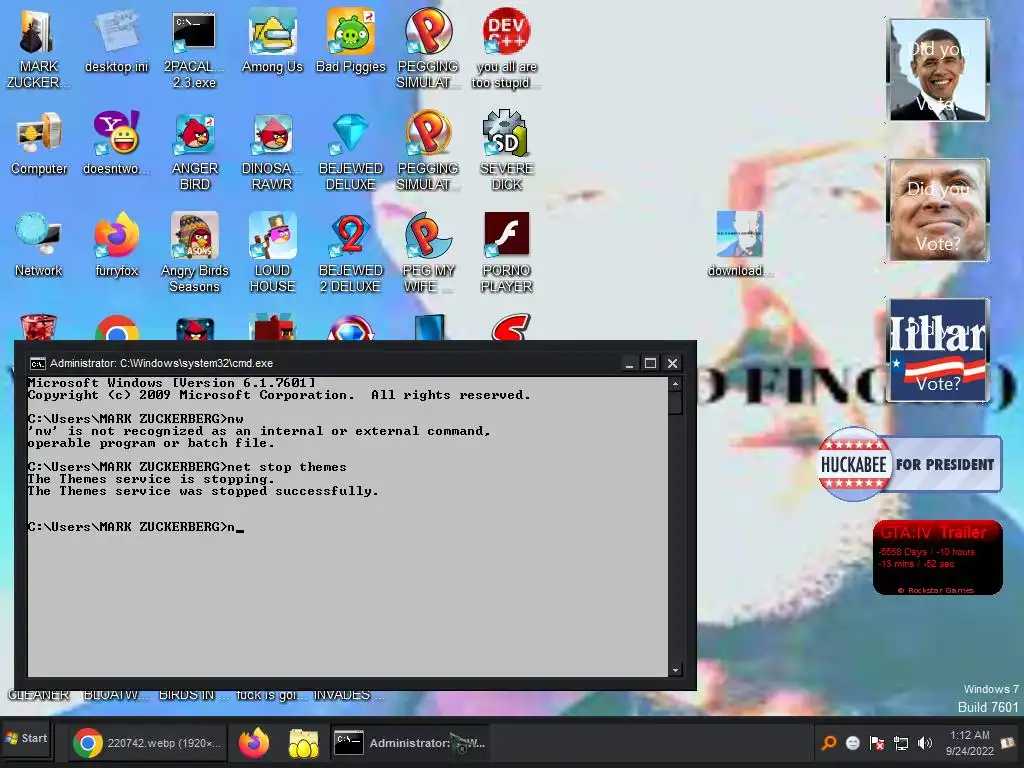Click the Hillary 'Vote?' gadget
Image resolution: width=1024 pixels, height=768 pixels.
tap(937, 349)
